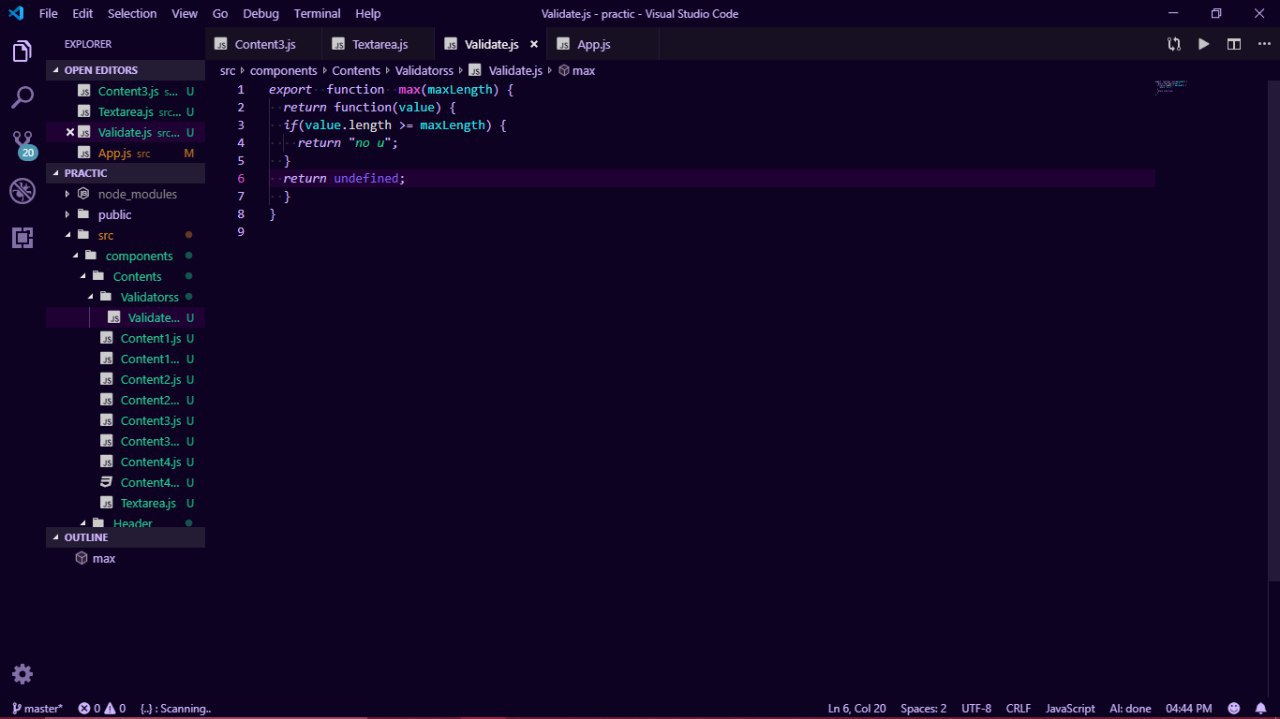Open the File menu
Image resolution: width=1280 pixels, height=719 pixels.
[x=48, y=14]
